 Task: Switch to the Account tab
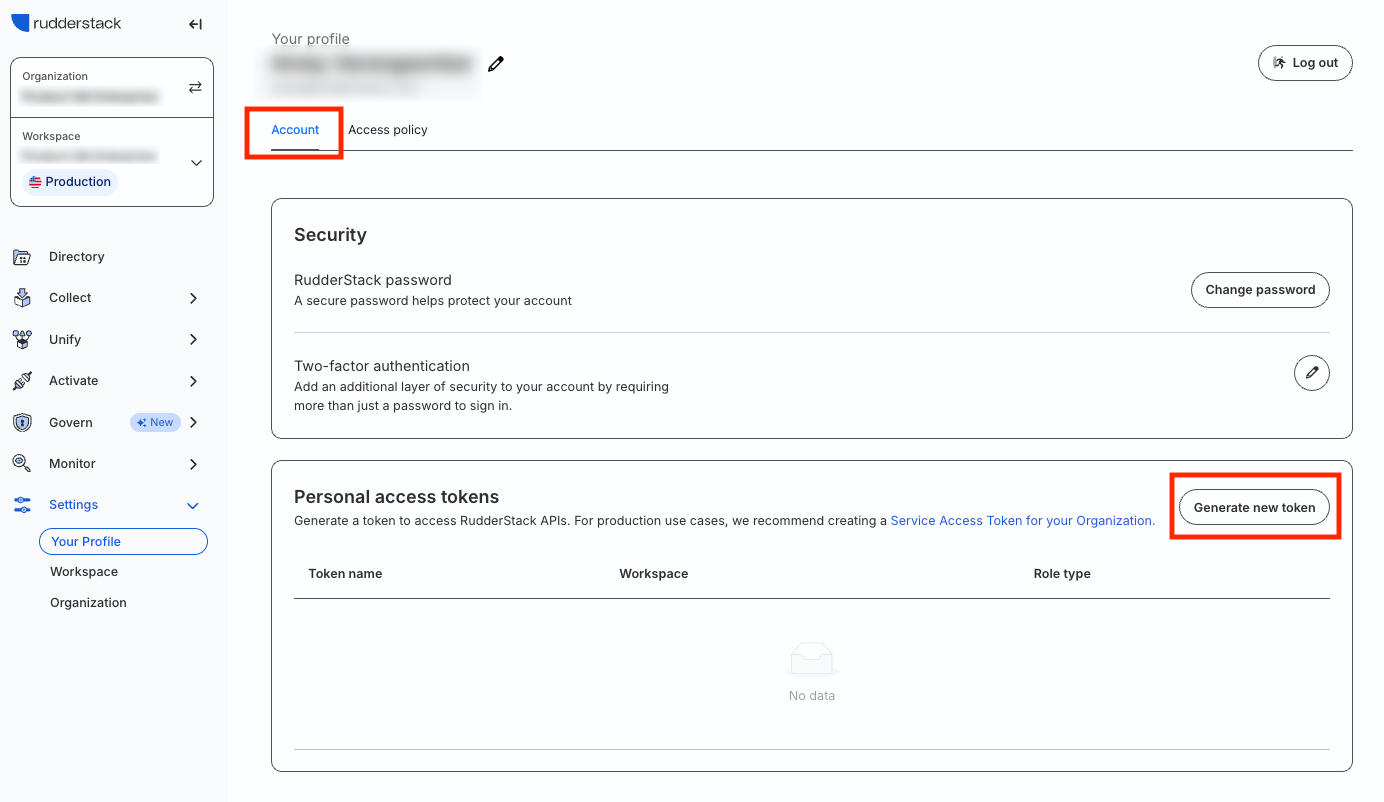pos(295,130)
